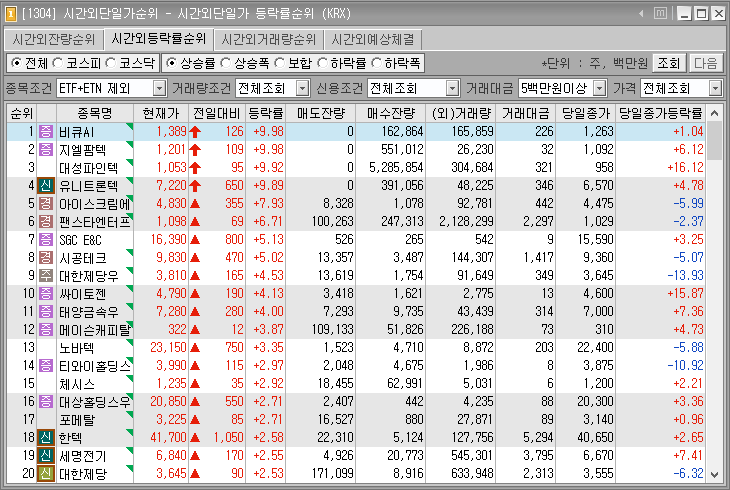Click the 매도잔량 column header
The height and width of the screenshot is (490, 730).
pos(321,113)
